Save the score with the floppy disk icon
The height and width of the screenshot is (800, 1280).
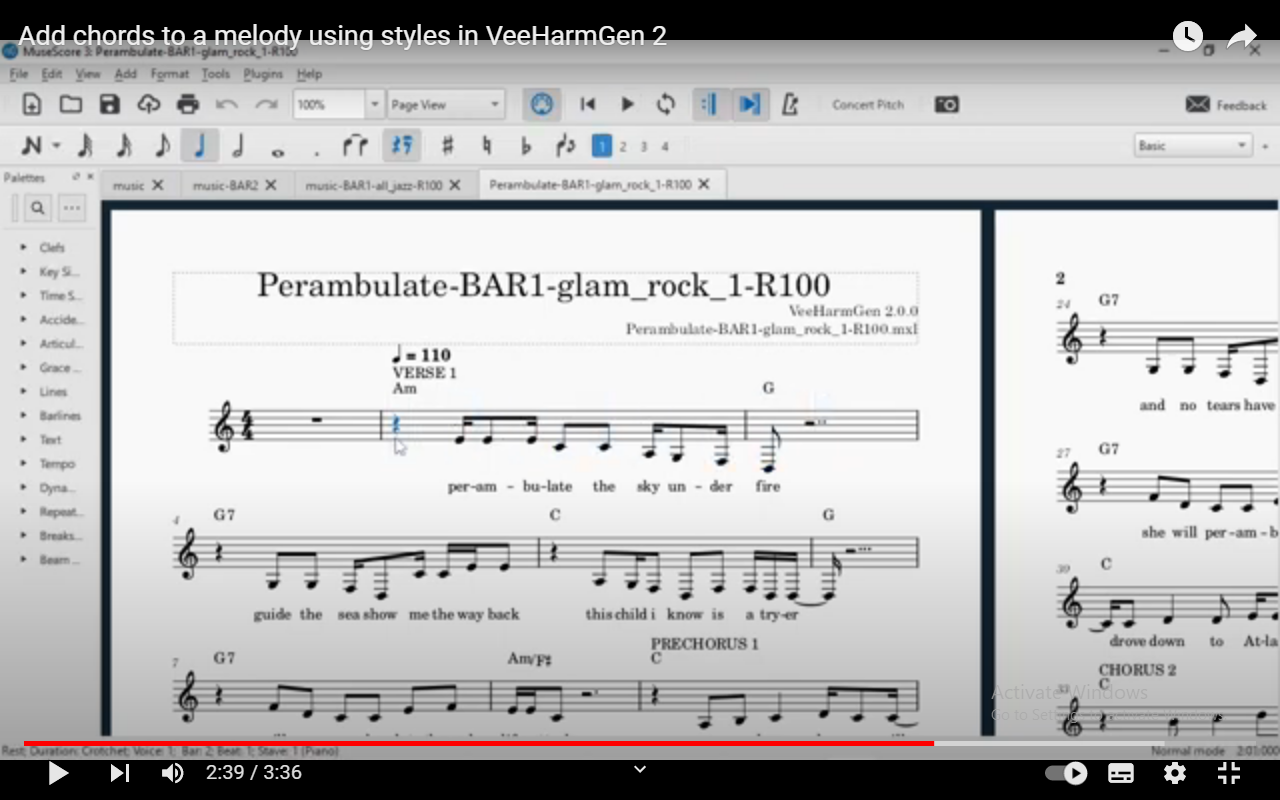click(x=109, y=104)
